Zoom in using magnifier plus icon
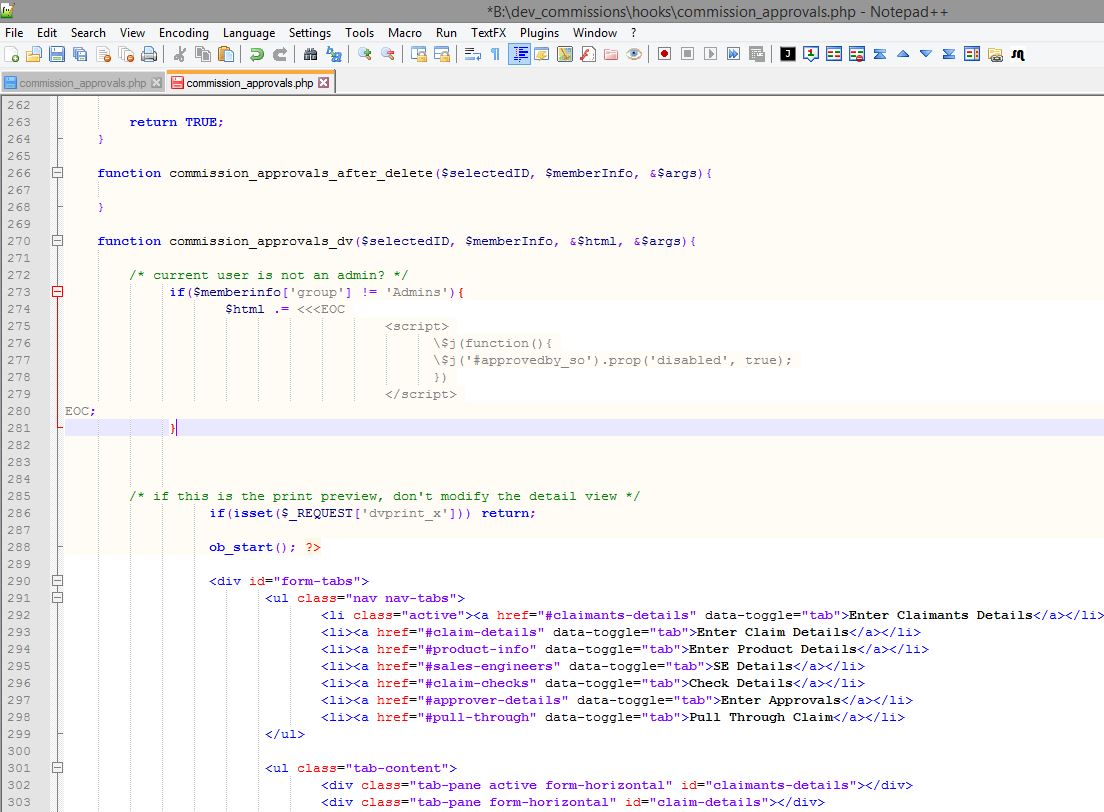This screenshot has width=1104, height=812. (365, 54)
